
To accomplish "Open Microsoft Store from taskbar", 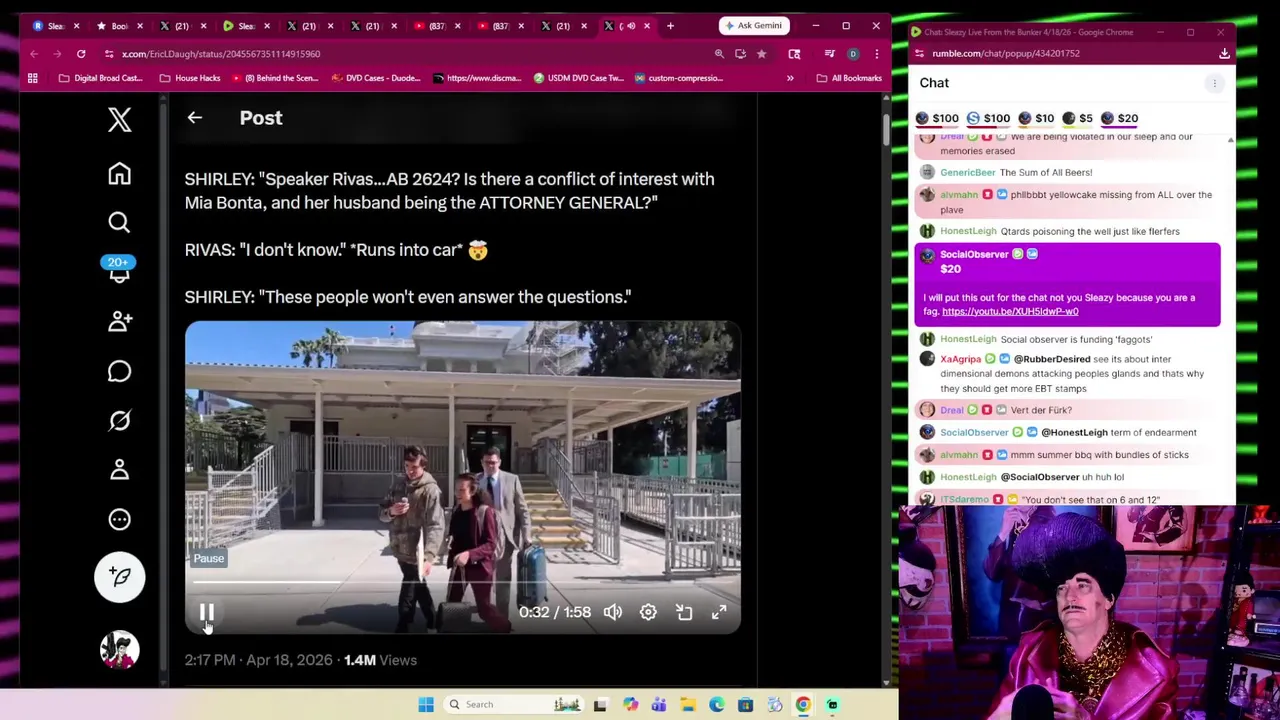I will click(745, 704).
